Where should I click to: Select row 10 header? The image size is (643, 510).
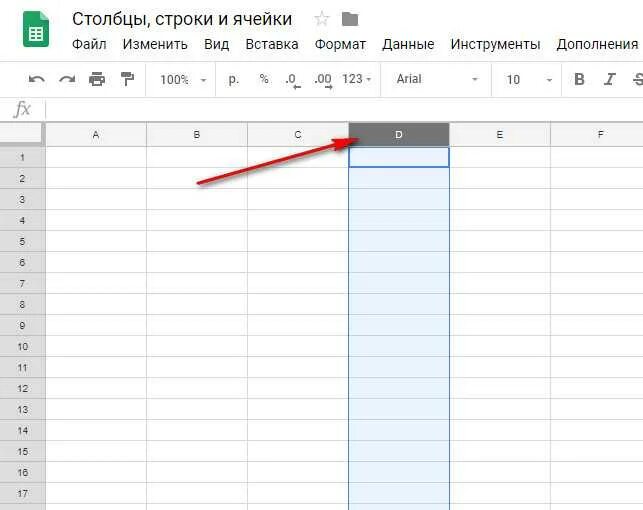[23, 346]
